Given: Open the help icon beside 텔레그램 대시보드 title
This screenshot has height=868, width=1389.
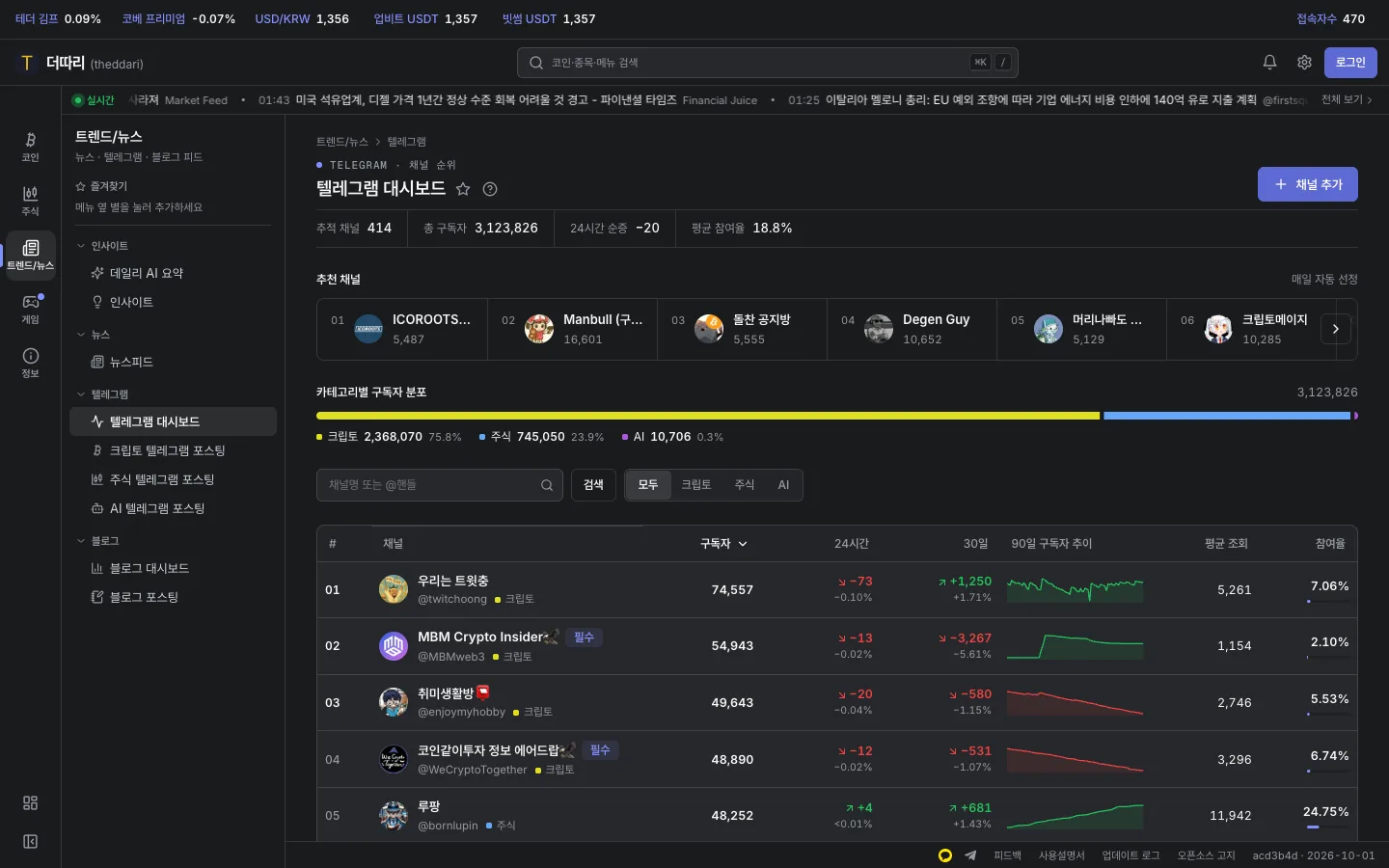Looking at the screenshot, I should pos(490,189).
